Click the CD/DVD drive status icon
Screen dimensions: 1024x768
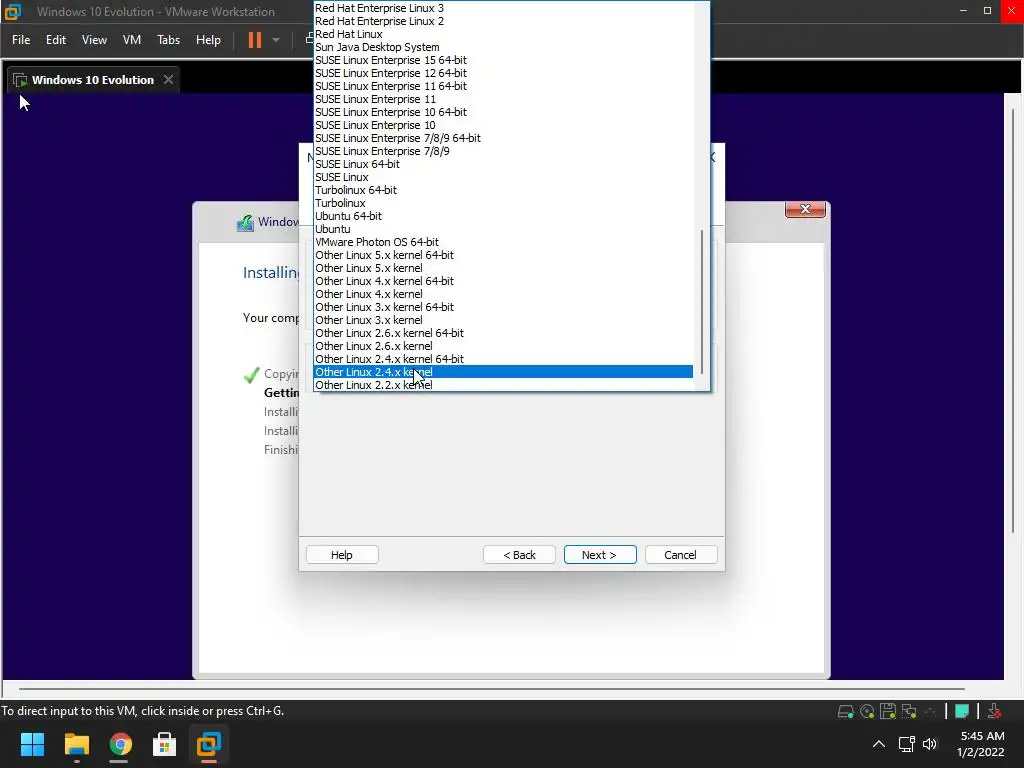pos(867,711)
